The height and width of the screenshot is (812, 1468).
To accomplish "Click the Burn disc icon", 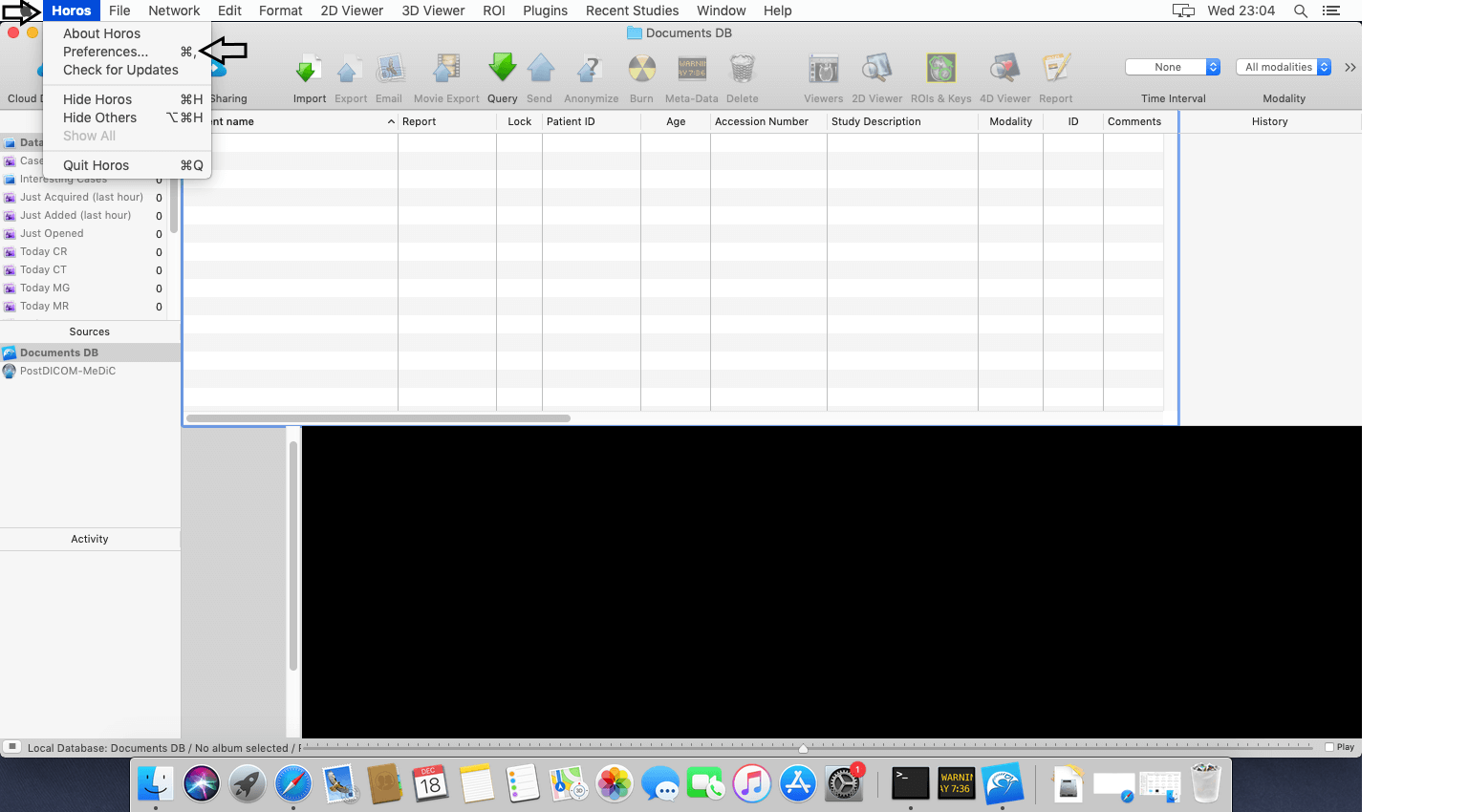I will (641, 69).
